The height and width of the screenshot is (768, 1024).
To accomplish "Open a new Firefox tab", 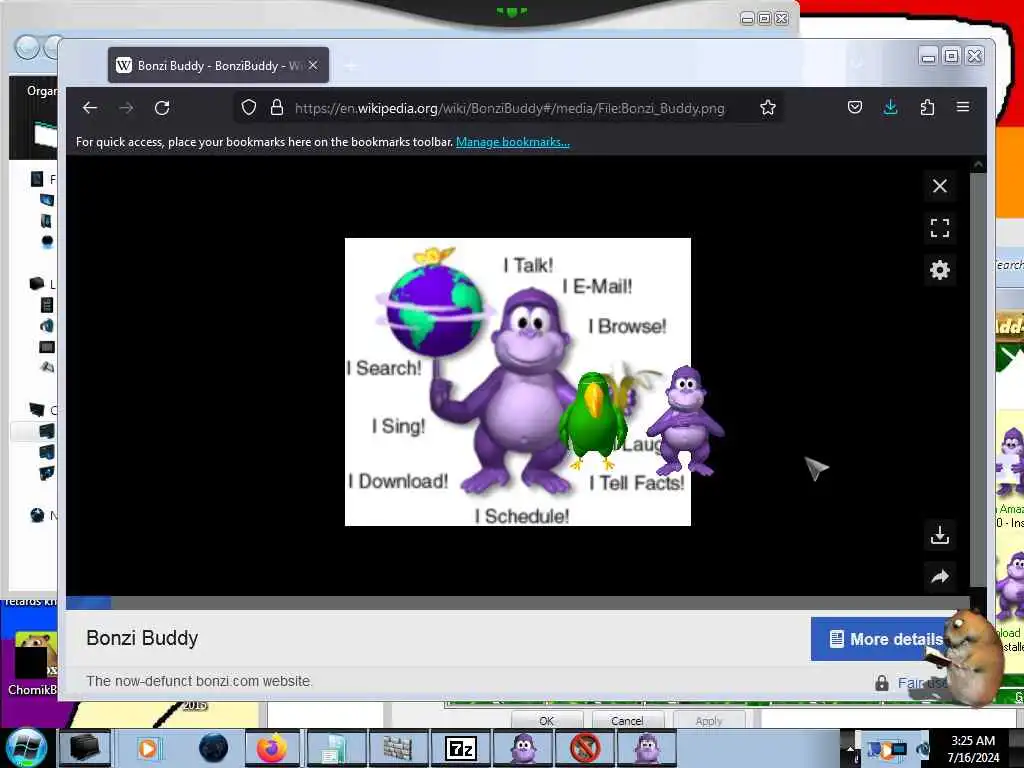I will click(351, 66).
